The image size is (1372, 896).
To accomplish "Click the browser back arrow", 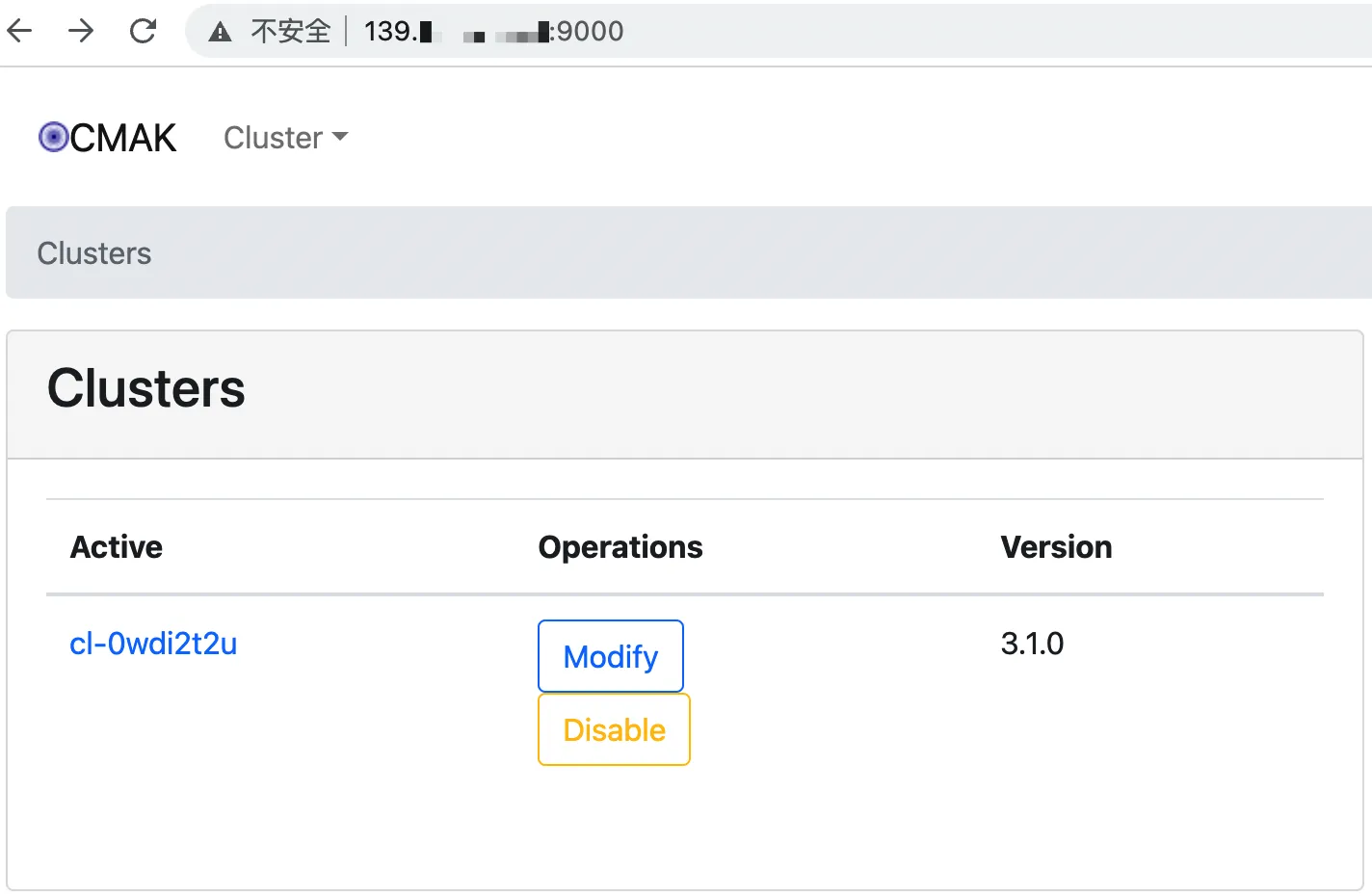I will click(x=20, y=31).
